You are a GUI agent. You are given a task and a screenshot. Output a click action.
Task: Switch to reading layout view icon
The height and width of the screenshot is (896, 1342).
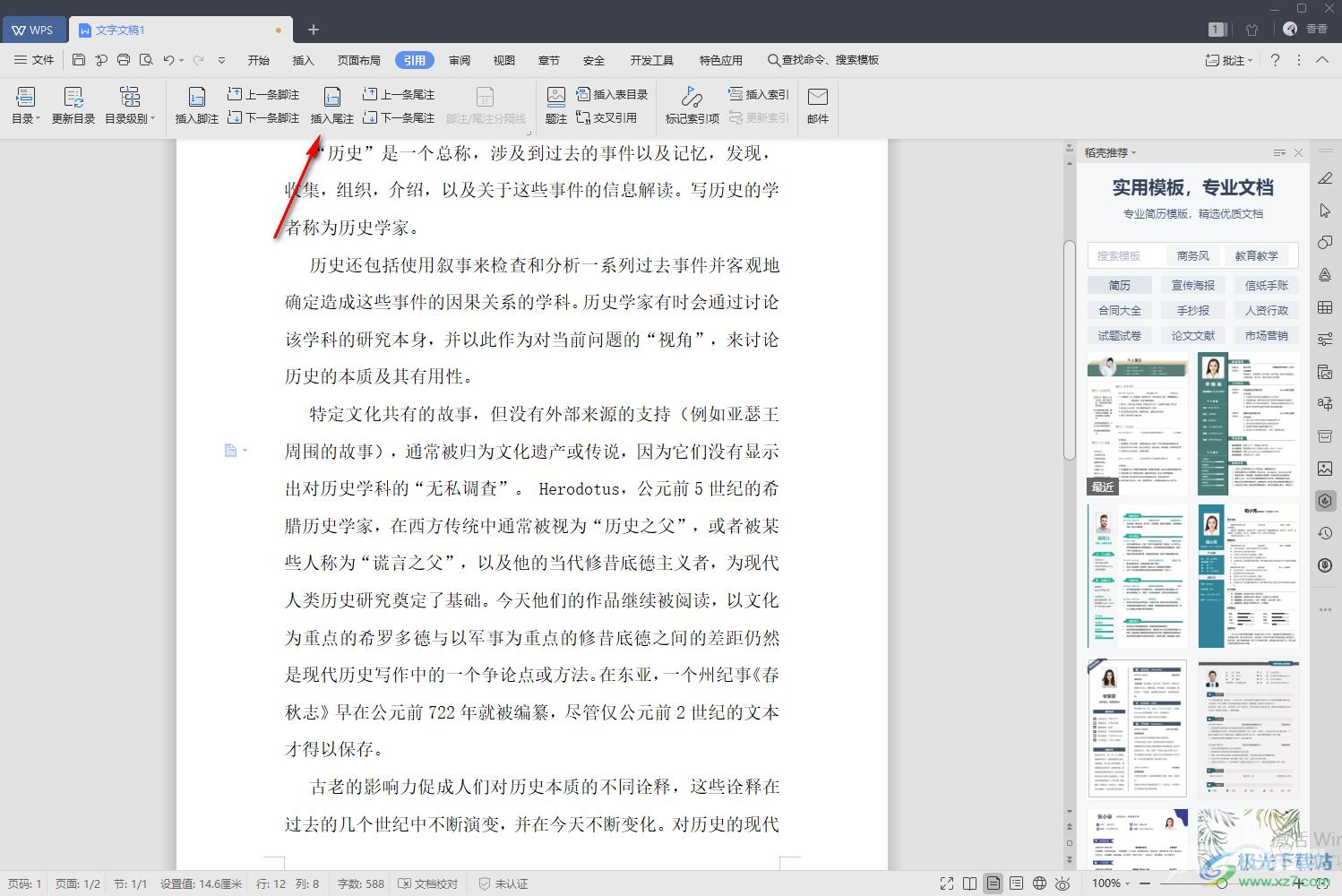970,883
